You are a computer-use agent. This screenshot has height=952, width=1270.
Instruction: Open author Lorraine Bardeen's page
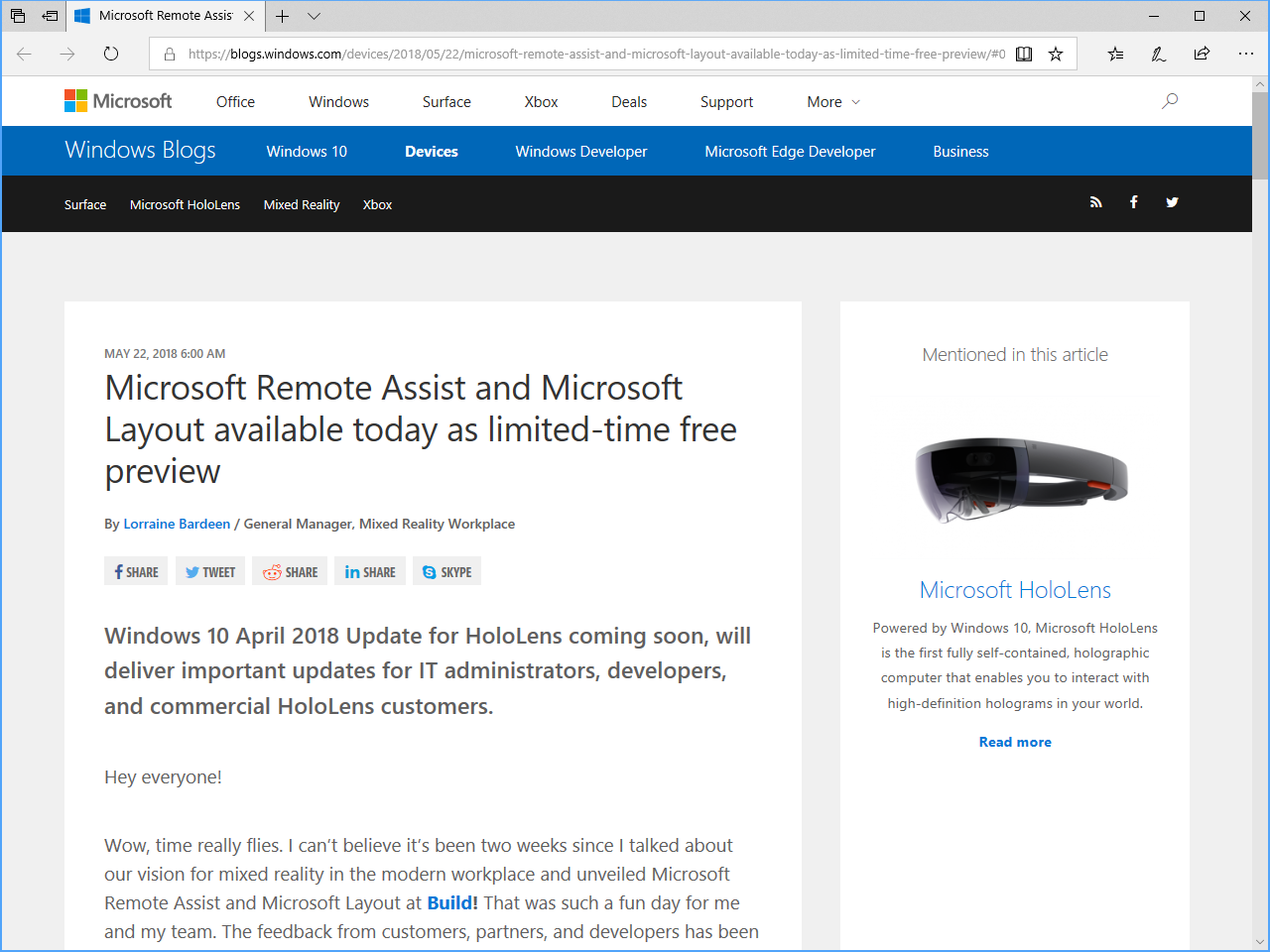coord(177,524)
